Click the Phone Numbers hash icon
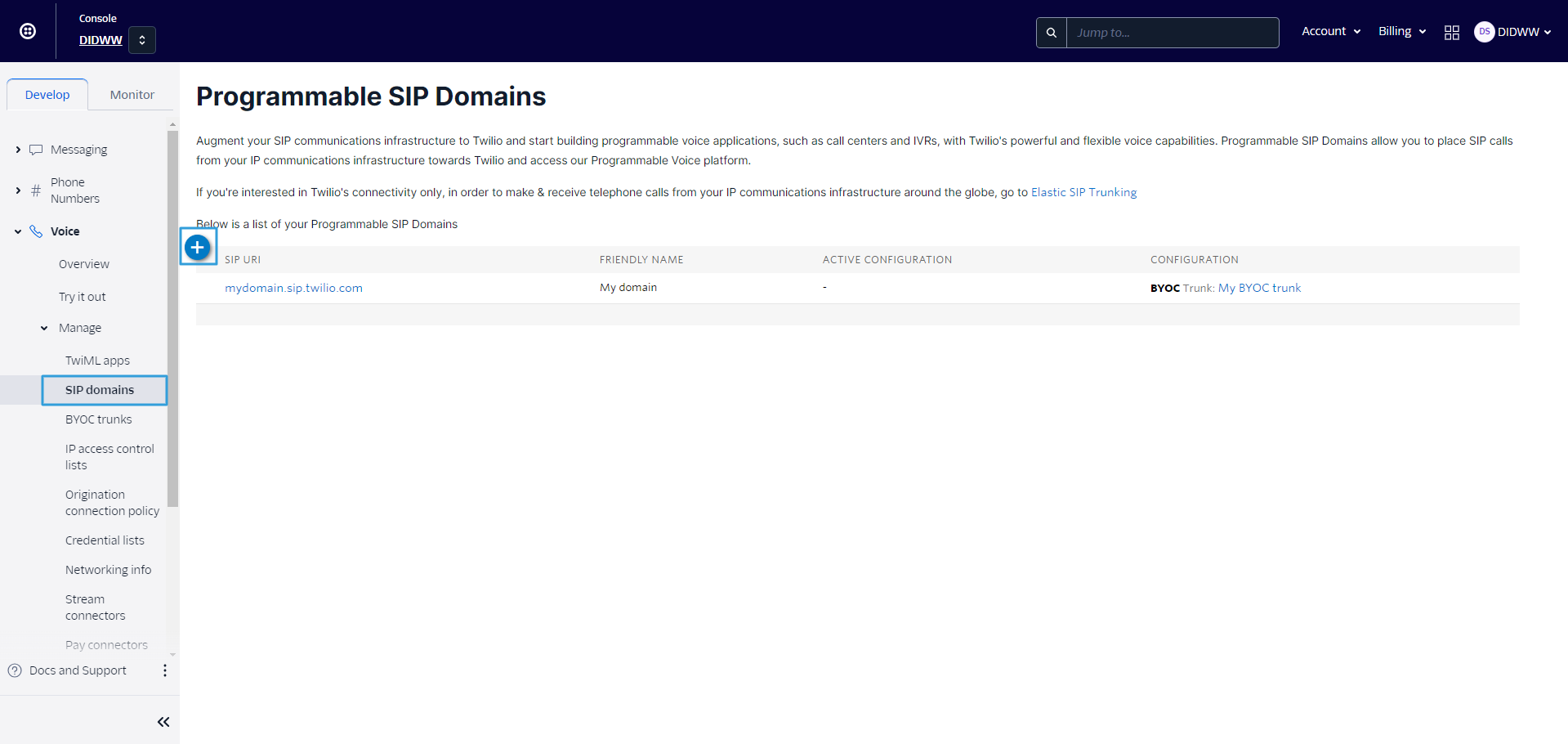The width and height of the screenshot is (1568, 744). click(x=36, y=190)
